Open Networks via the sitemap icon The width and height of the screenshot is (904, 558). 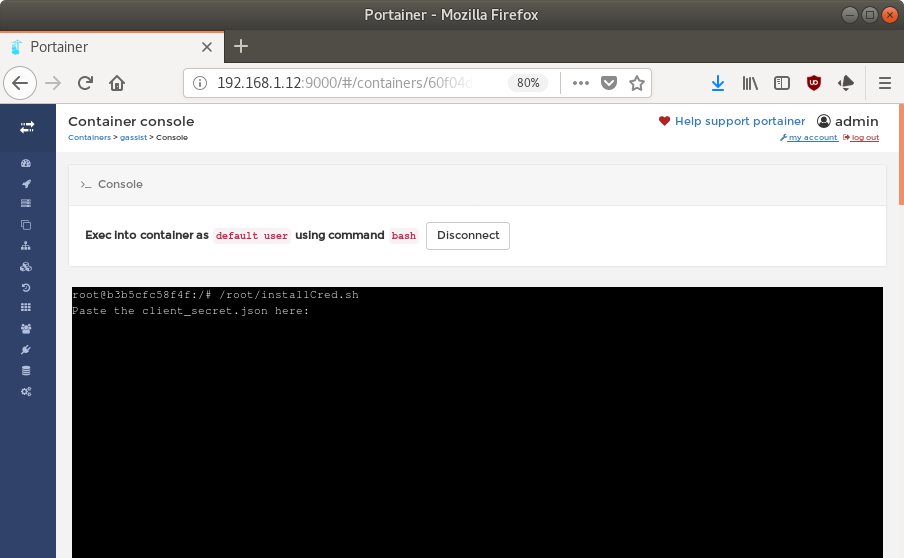point(26,246)
